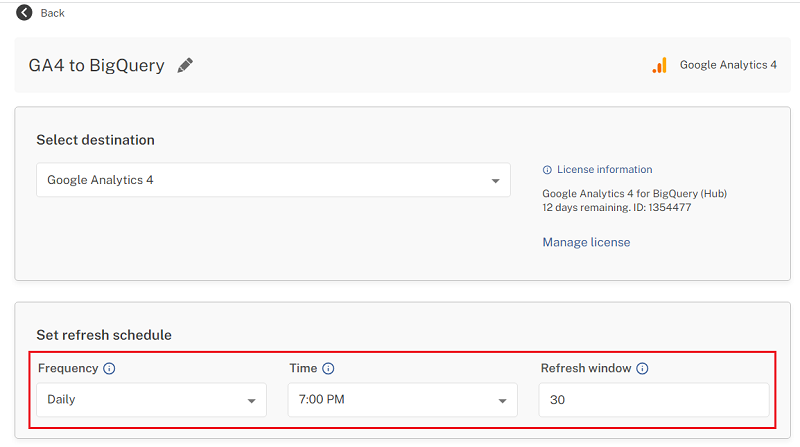Click the Back arrow icon

24,12
